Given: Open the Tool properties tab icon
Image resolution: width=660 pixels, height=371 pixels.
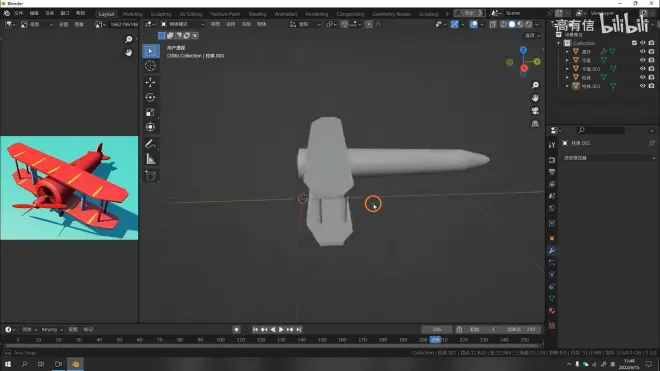Looking at the screenshot, I should point(552,145).
